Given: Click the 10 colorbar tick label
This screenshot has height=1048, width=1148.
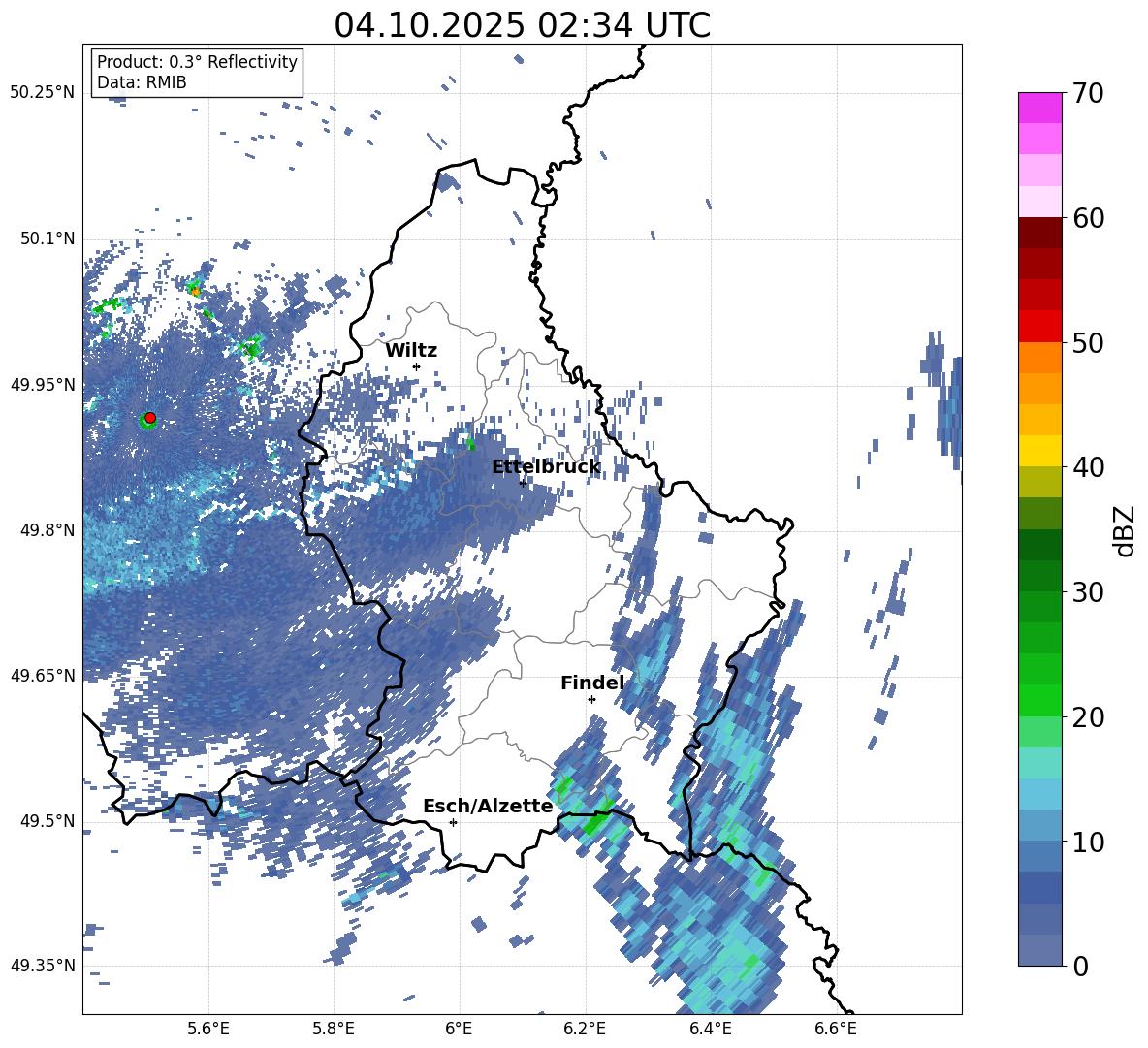Looking at the screenshot, I should [x=1087, y=842].
